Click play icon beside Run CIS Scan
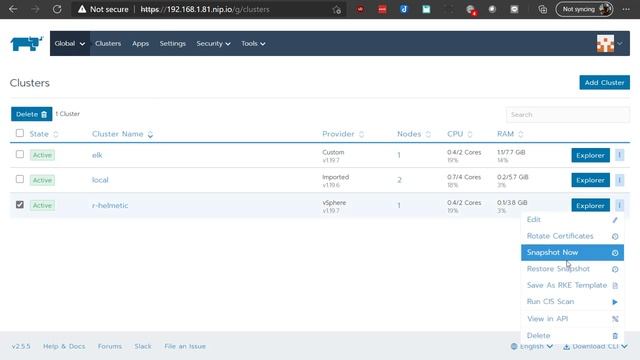 (x=615, y=302)
